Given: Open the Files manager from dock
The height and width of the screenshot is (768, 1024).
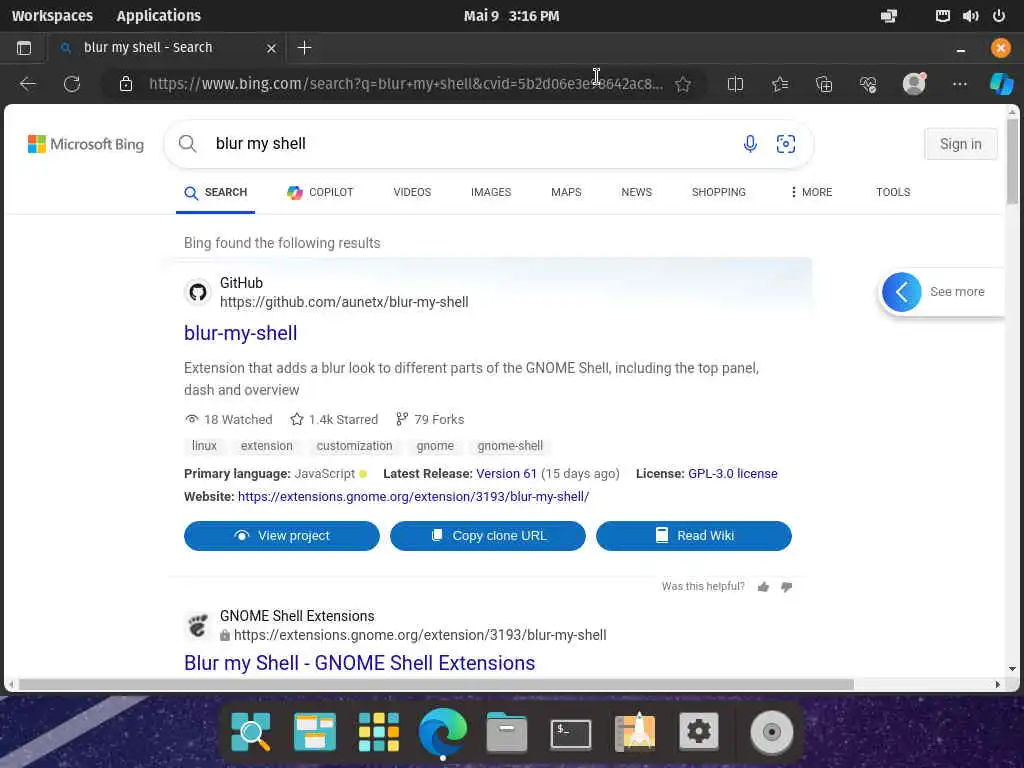Looking at the screenshot, I should coord(507,732).
